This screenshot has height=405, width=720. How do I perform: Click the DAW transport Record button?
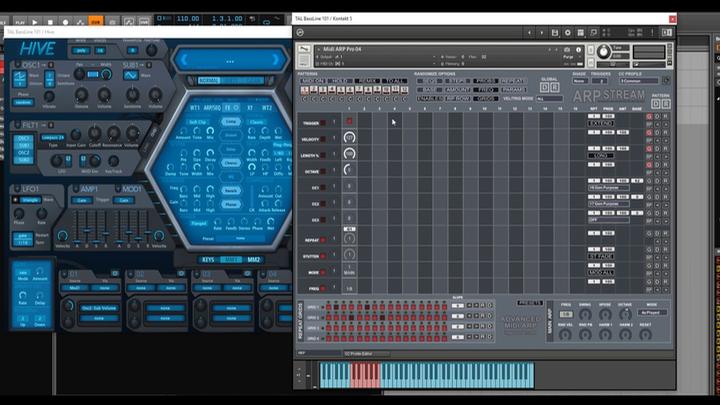click(65, 22)
